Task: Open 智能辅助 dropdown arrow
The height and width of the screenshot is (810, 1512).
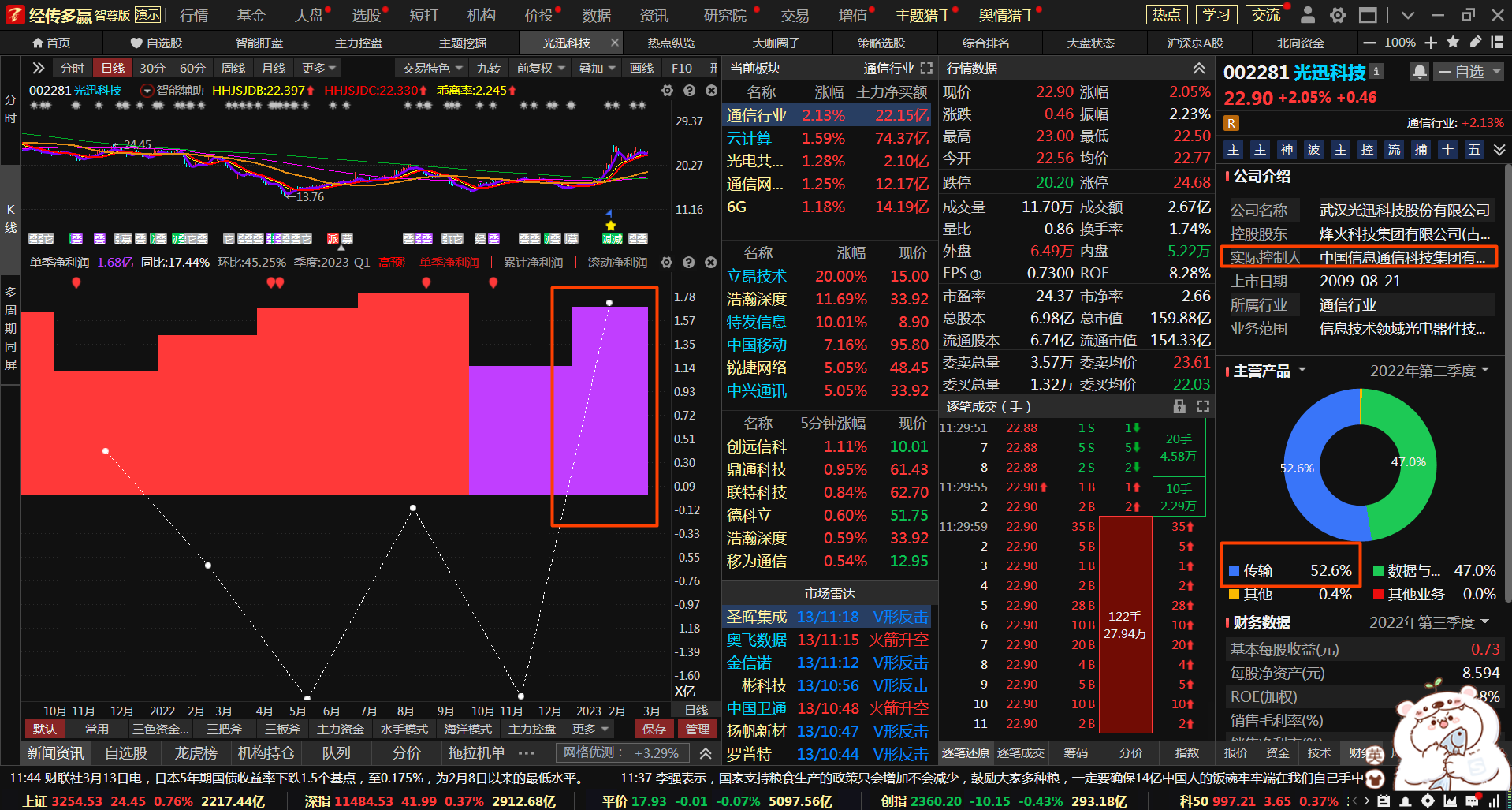Action: point(147,91)
